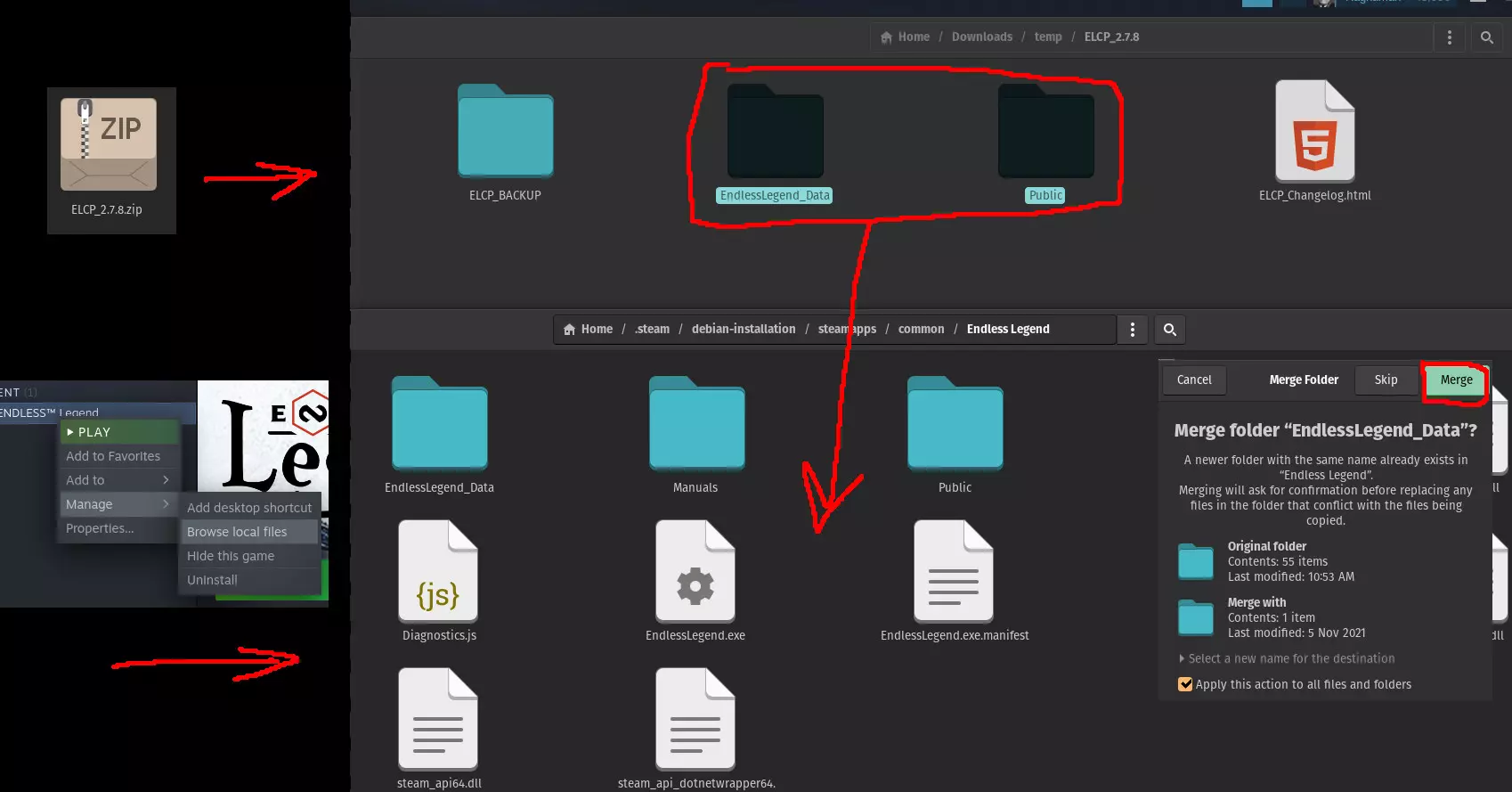Click the Cancel button in merge dialog

click(x=1194, y=380)
